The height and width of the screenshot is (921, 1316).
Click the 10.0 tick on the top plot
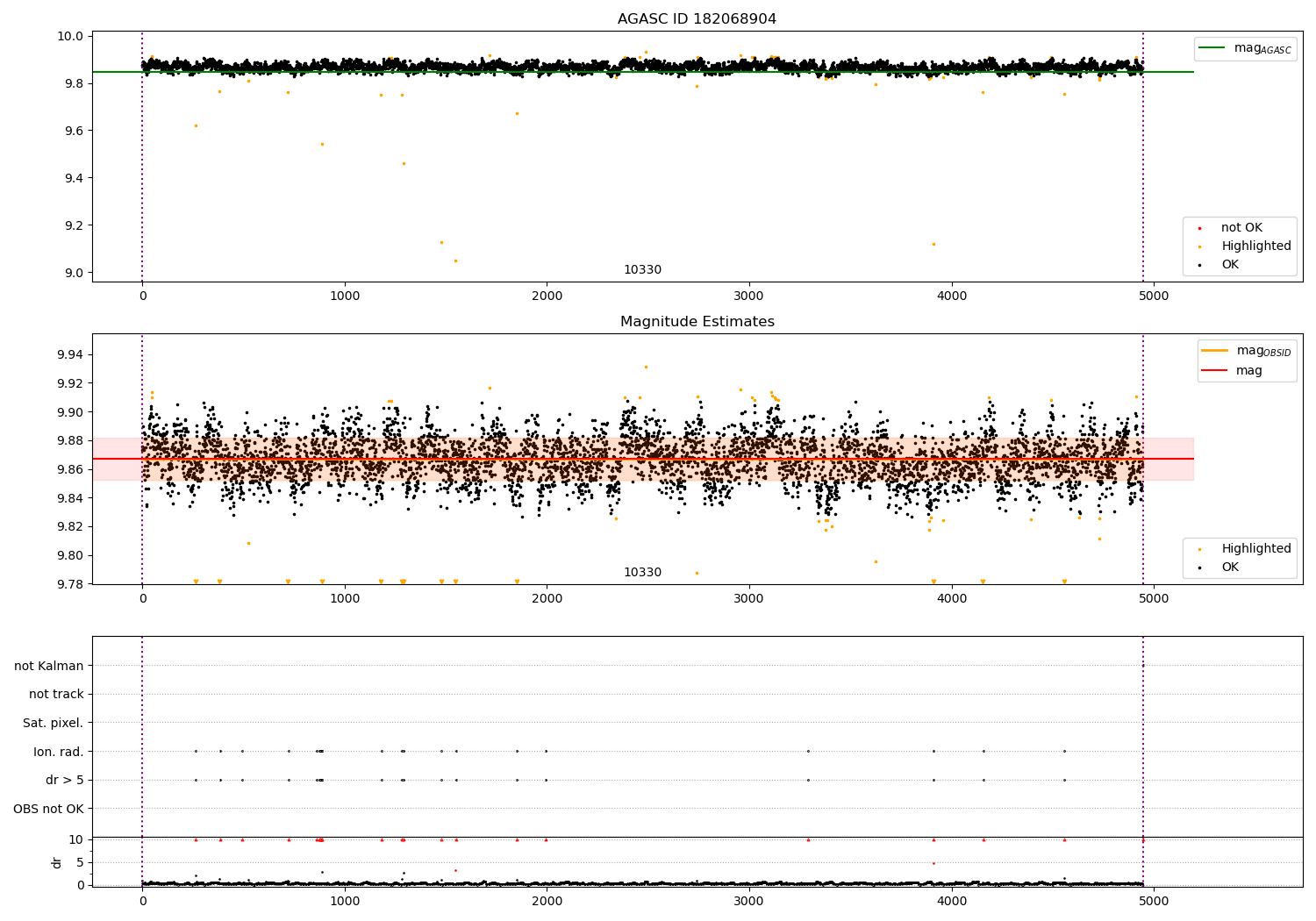[x=71, y=37]
